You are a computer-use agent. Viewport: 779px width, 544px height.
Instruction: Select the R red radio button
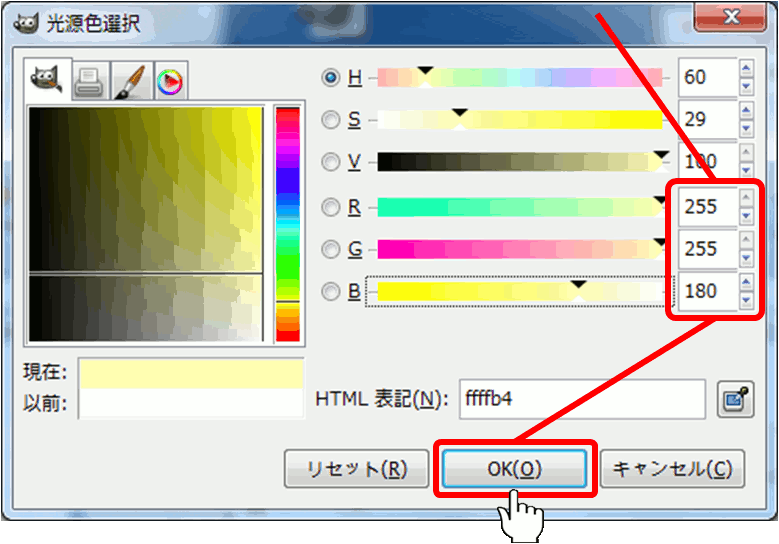tap(331, 207)
